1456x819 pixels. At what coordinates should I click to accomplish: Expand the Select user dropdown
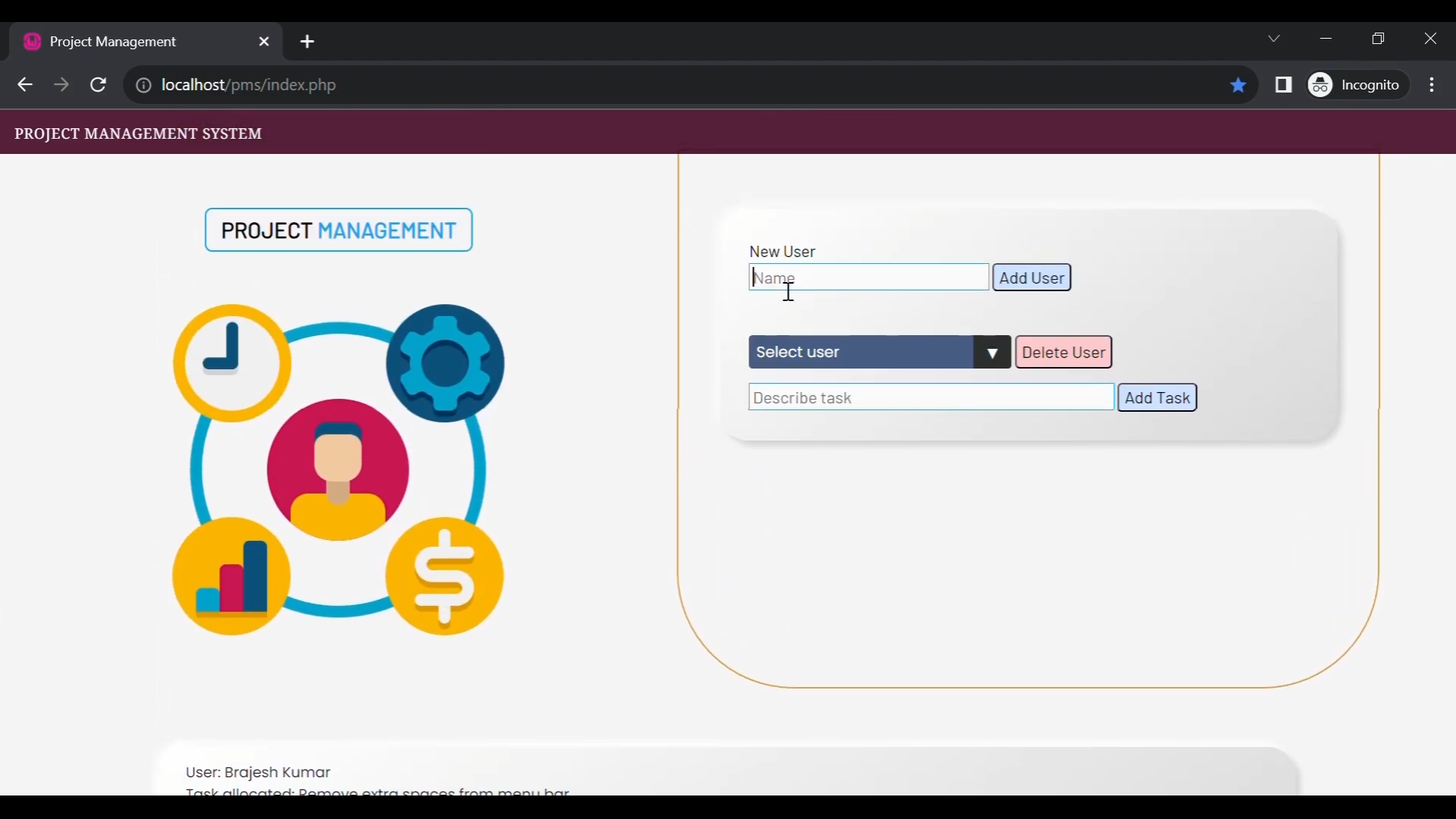880,353
